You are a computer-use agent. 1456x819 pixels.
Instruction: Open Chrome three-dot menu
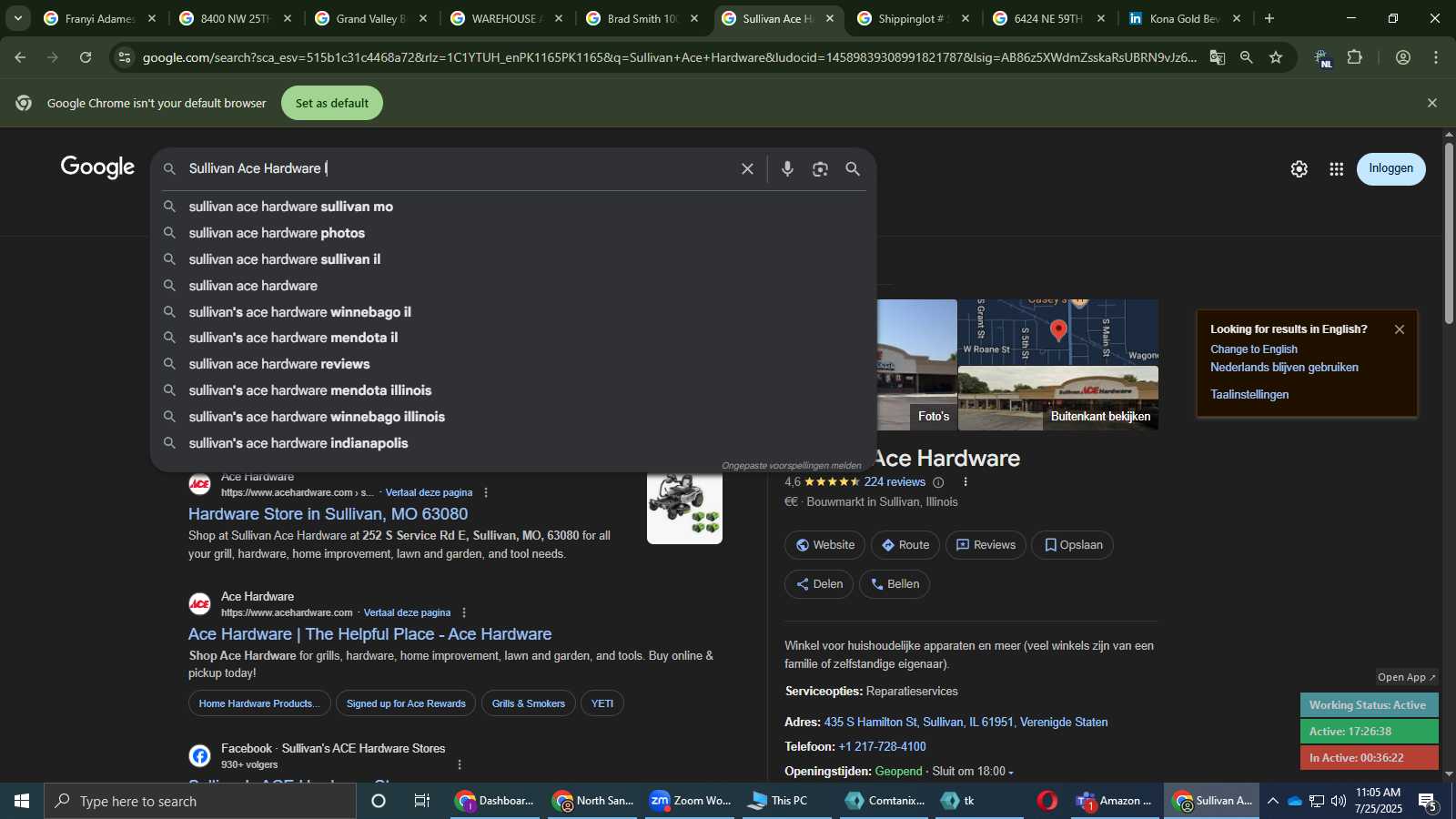pos(1436,57)
